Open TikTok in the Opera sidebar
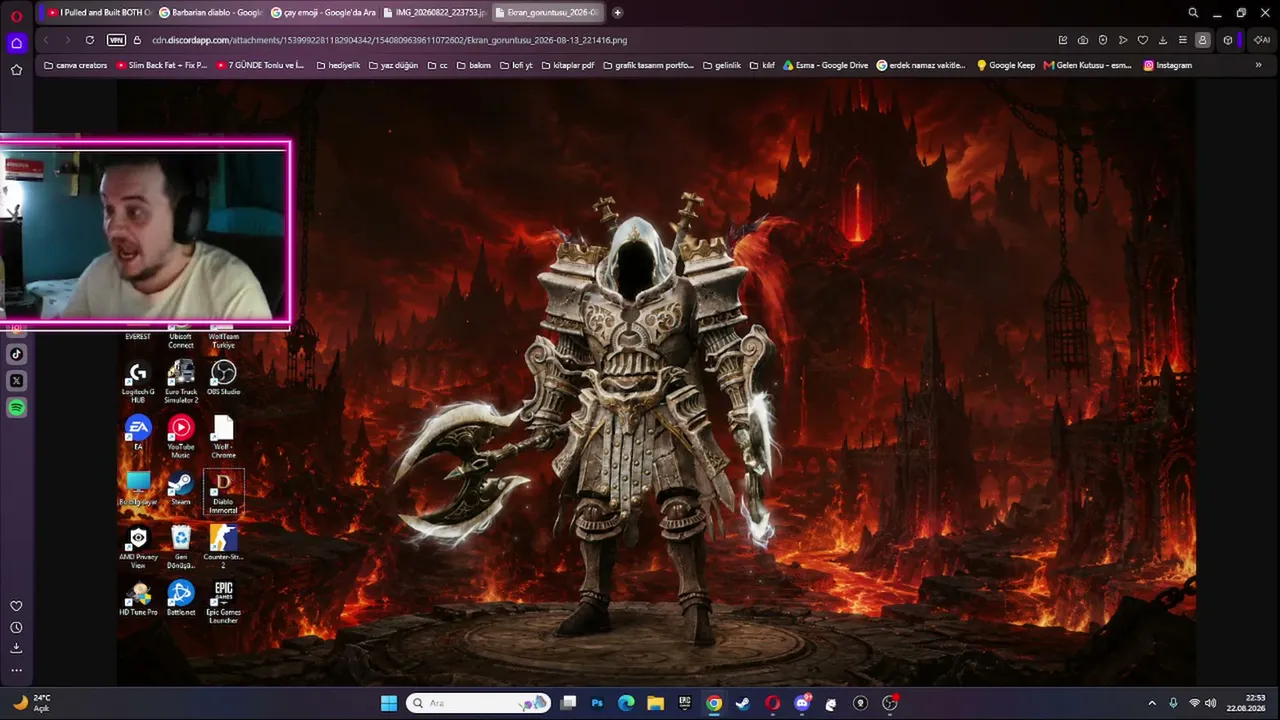Image resolution: width=1280 pixels, height=720 pixels. click(x=16, y=354)
